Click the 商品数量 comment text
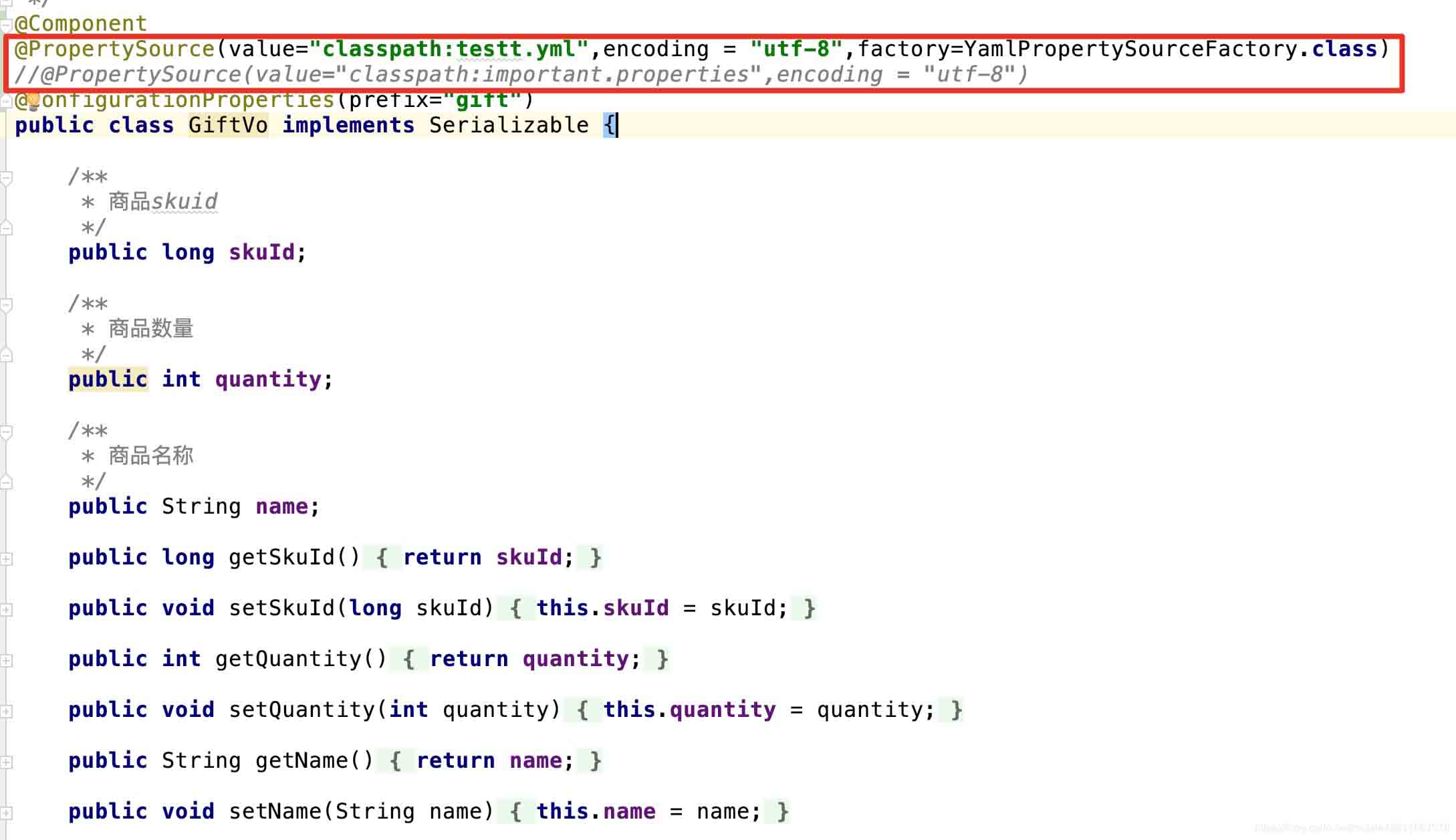The width and height of the screenshot is (1456, 840). point(150,328)
